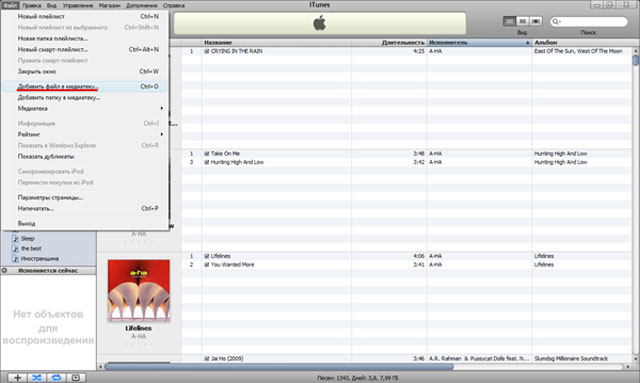Uncheck You Wanted More track

pyautogui.click(x=207, y=265)
